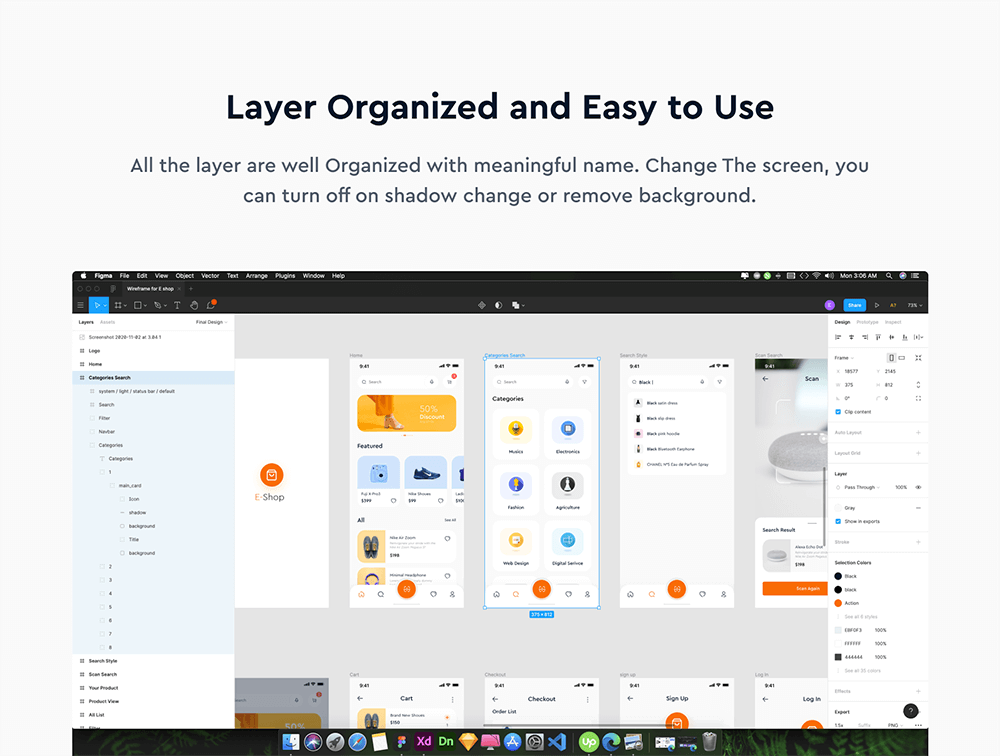This screenshot has height=756, width=1000.
Task: Uncheck the Clip content checkbox
Action: pos(838,412)
